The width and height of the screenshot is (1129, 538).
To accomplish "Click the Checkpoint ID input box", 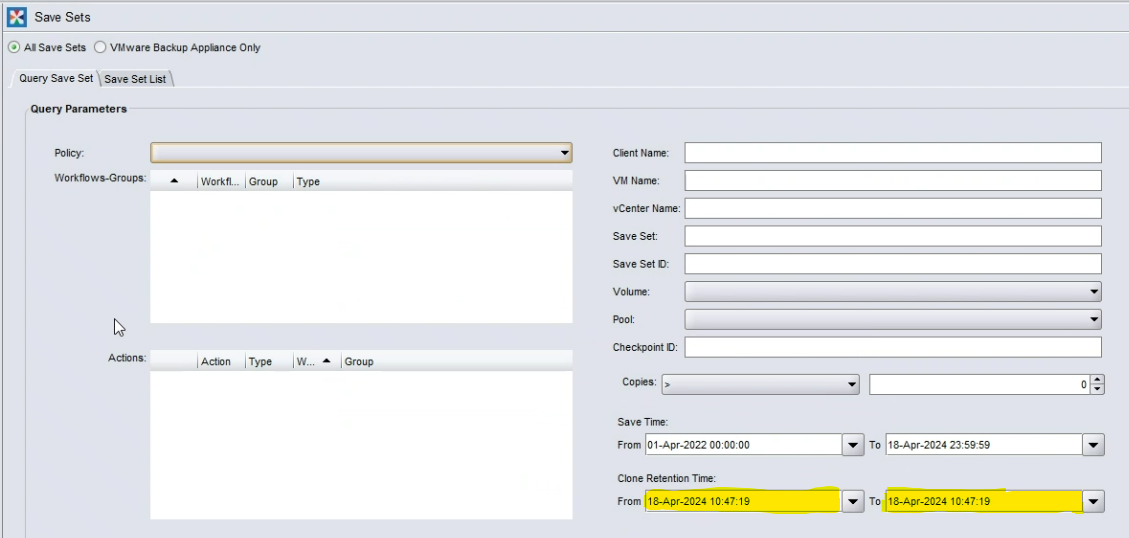I will (892, 347).
